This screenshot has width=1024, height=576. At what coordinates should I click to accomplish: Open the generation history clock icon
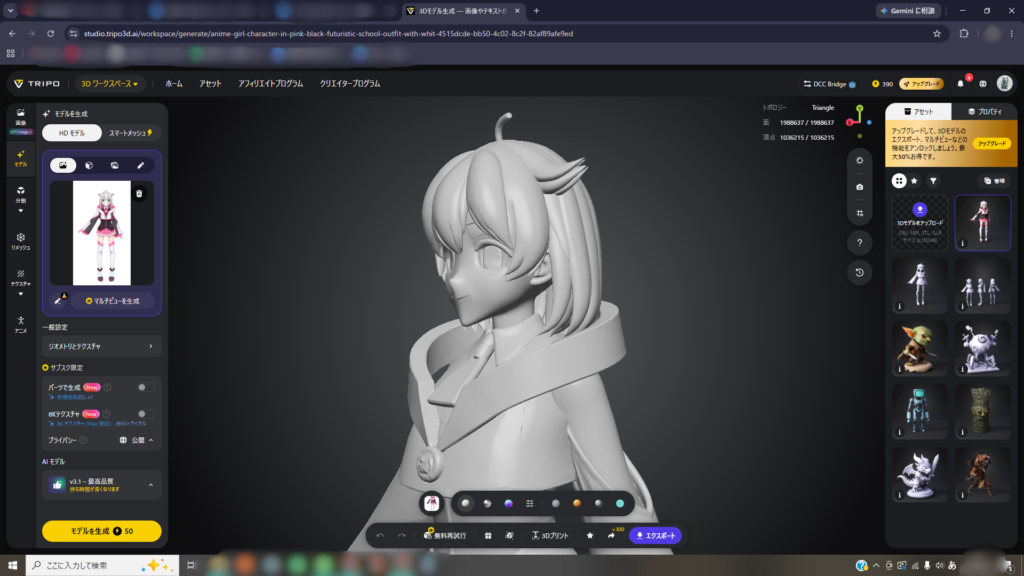859,273
